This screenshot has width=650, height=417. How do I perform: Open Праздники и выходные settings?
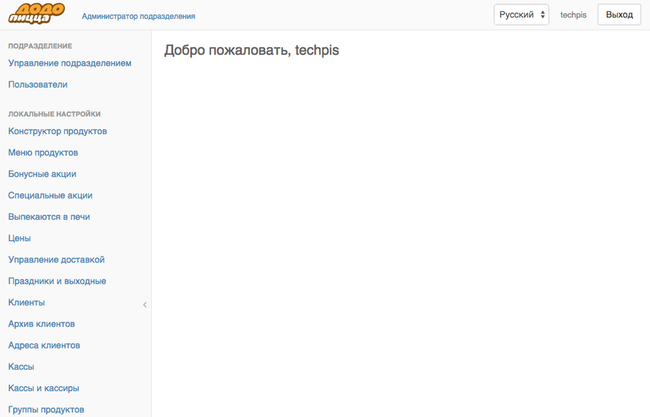tap(57, 281)
